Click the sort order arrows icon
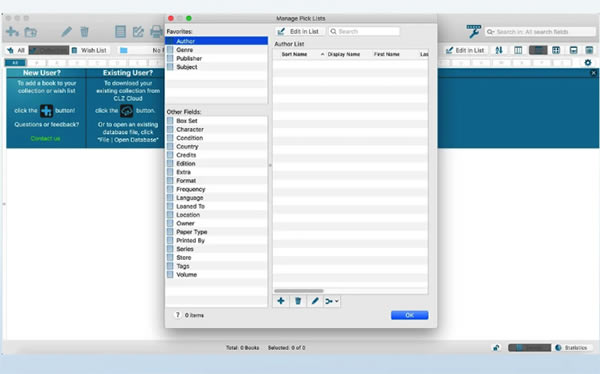 (499, 50)
